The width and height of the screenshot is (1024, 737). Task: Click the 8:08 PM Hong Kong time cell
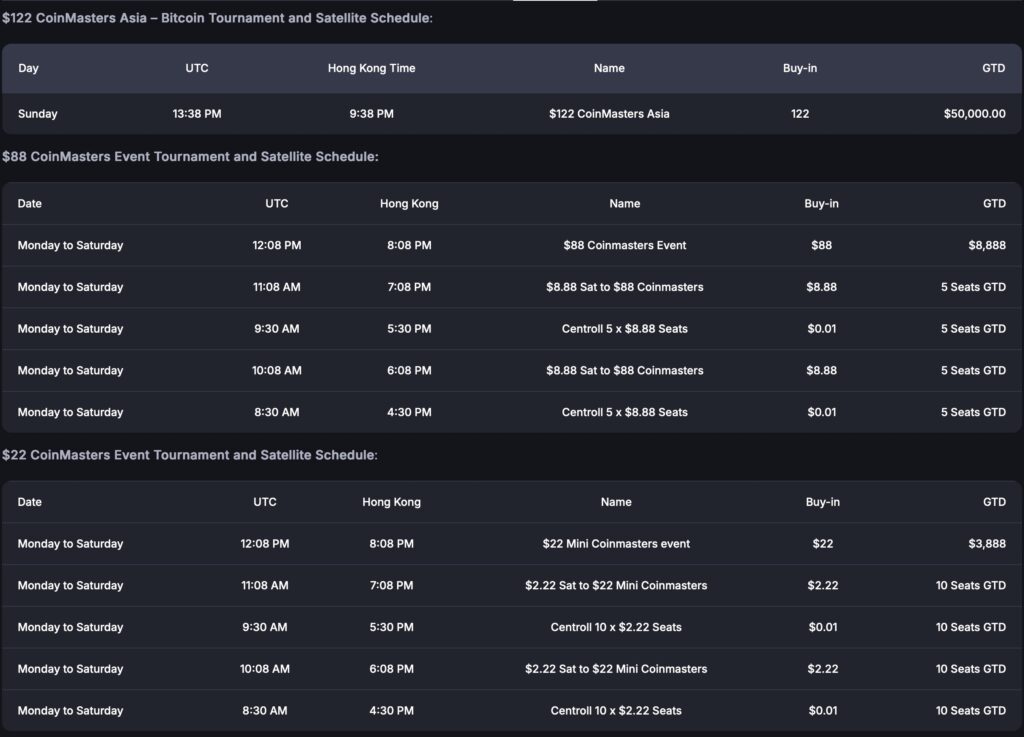coord(408,245)
